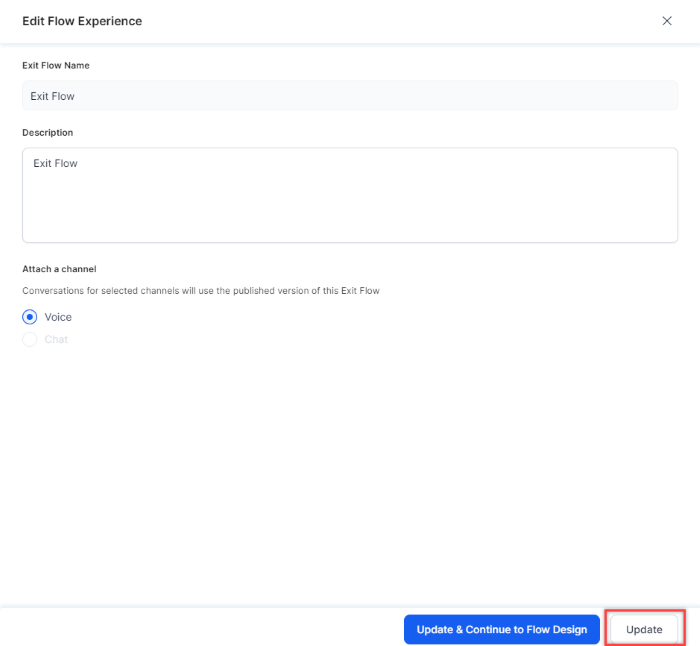This screenshot has width=700, height=646.
Task: Place cursor on 'Exit Flow' text in name field
Action: click(53, 96)
